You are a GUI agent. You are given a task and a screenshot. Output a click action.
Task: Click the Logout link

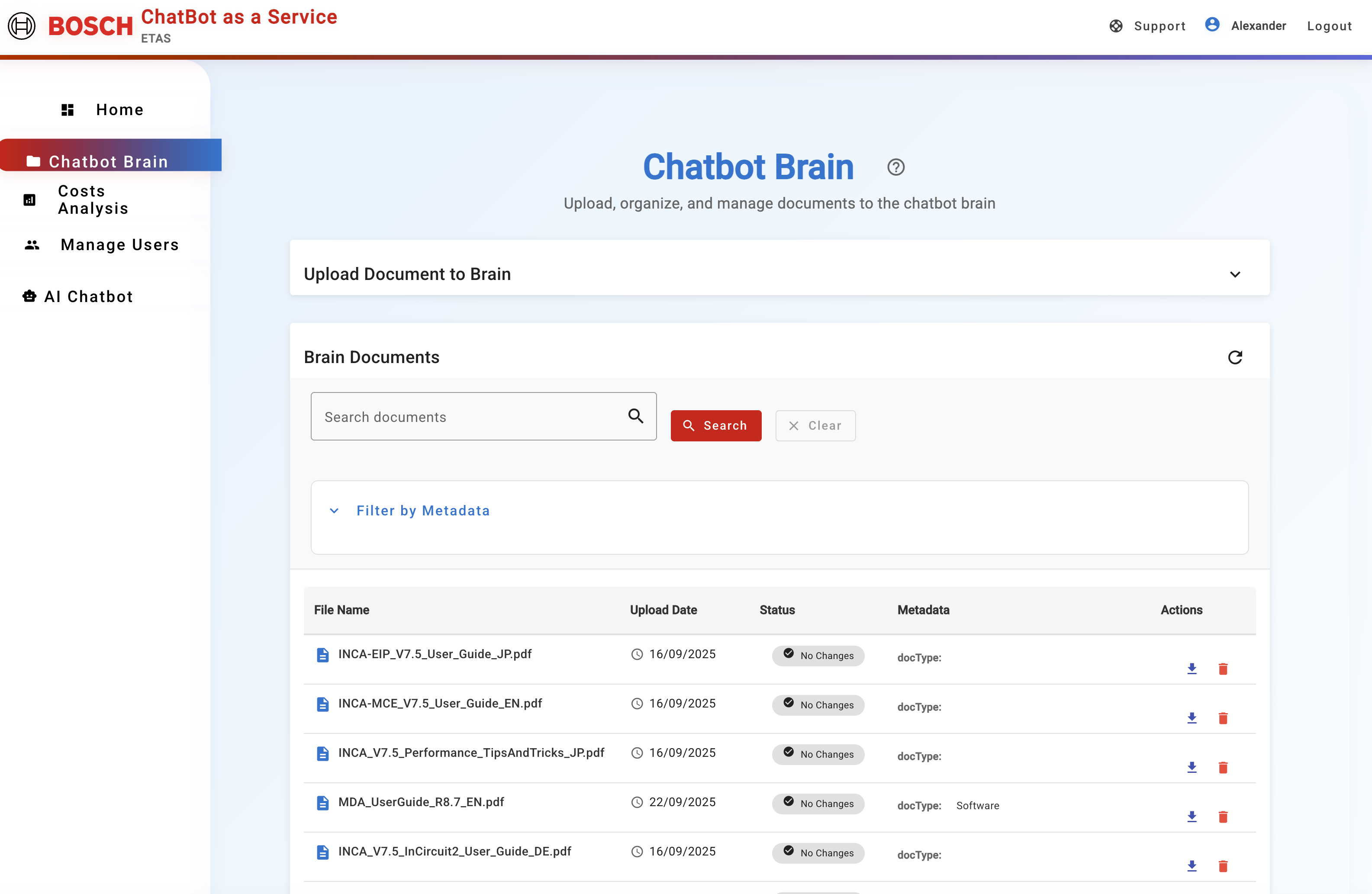[x=1329, y=26]
